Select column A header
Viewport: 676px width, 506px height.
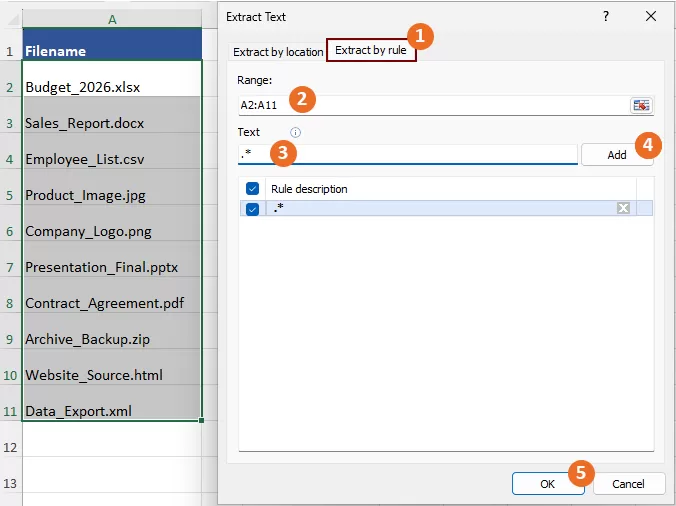(x=112, y=19)
